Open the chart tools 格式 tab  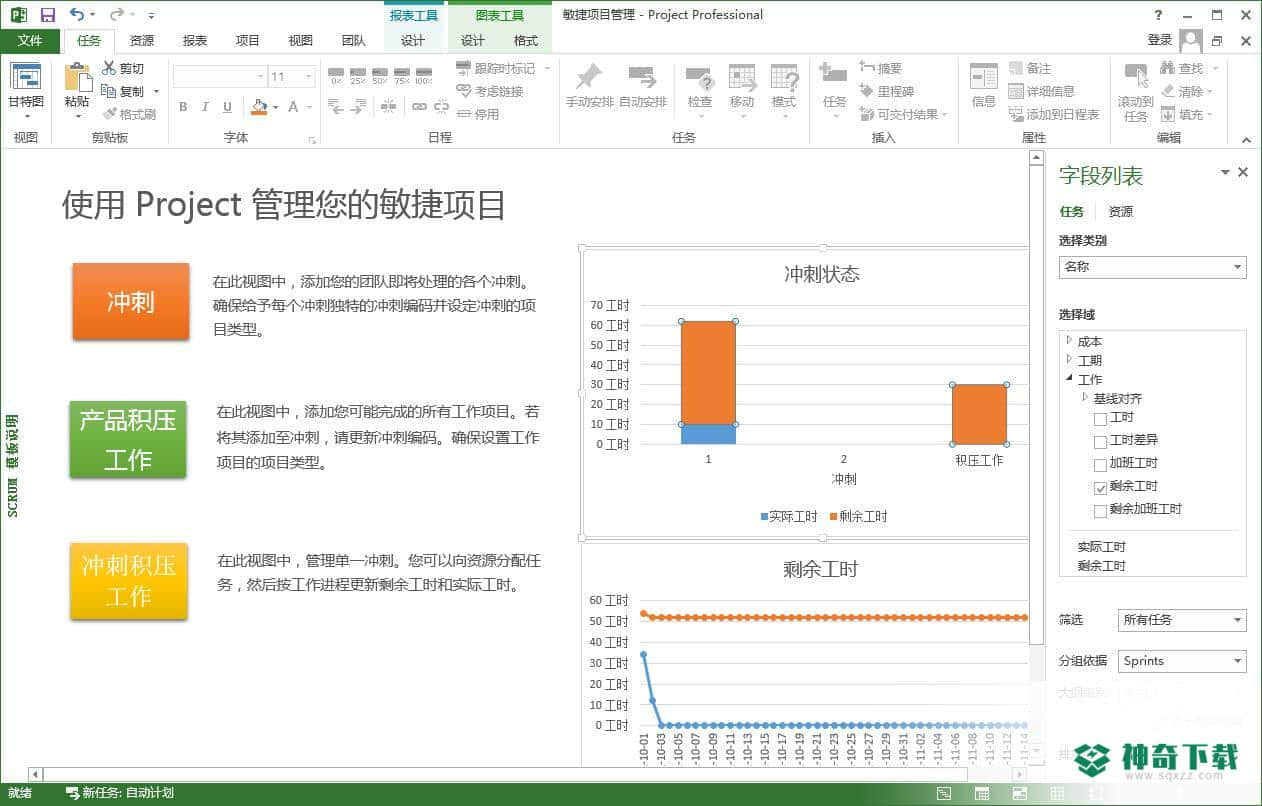click(x=526, y=41)
